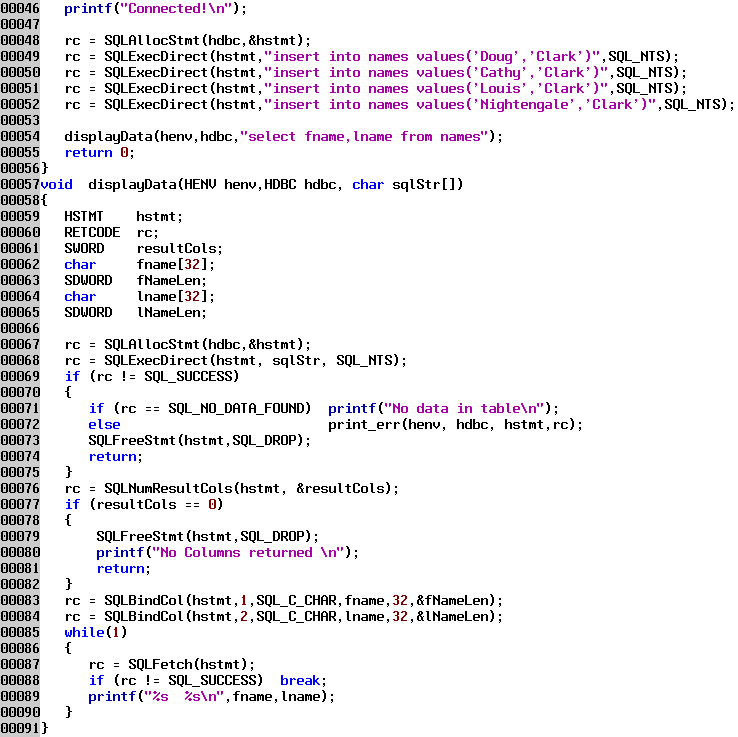Click the 'SDWORD fNameLen;' declaration
Viewport: 738px width, 737px height.
pos(135,280)
